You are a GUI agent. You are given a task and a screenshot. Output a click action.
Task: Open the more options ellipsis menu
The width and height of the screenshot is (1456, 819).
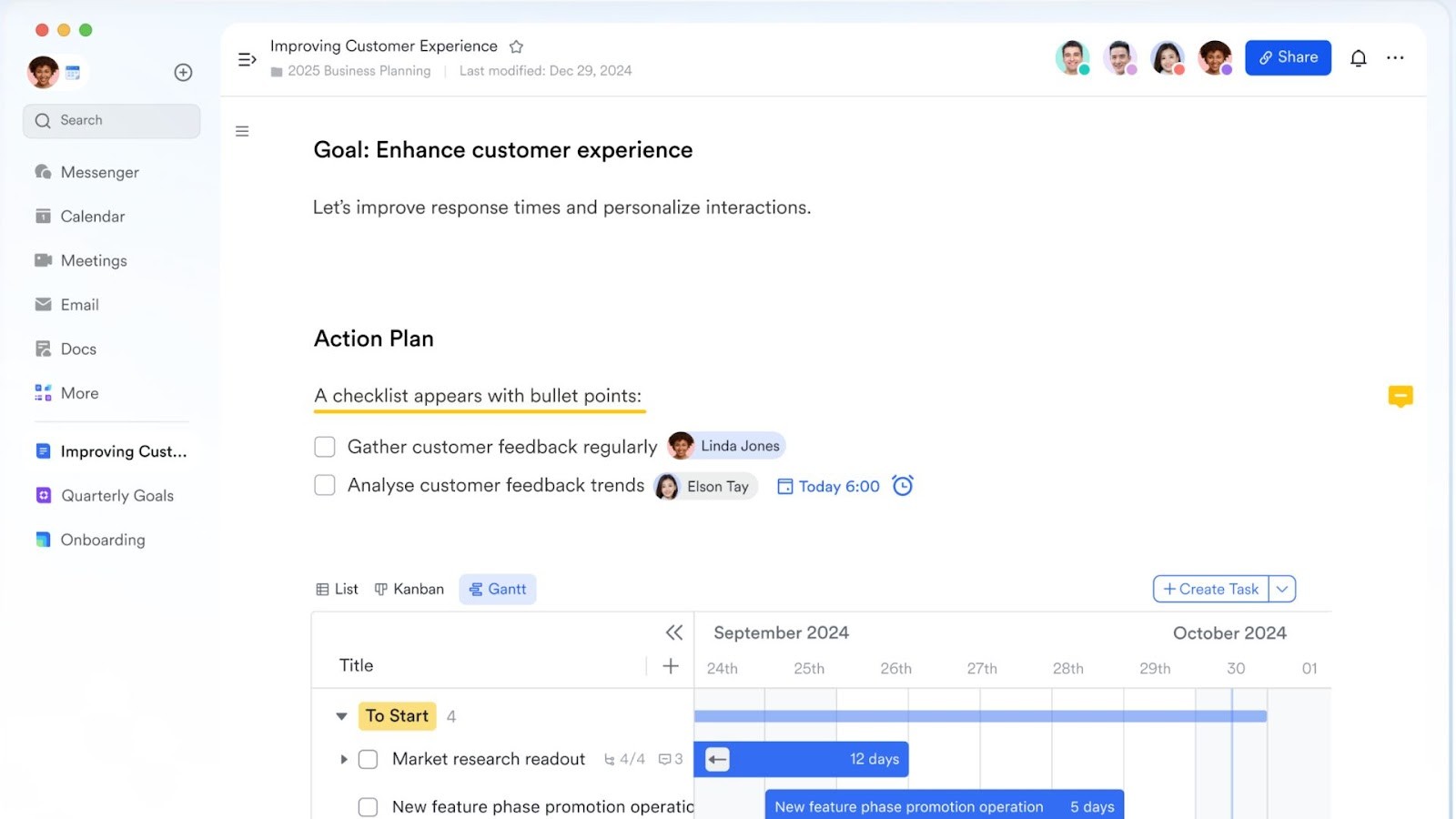coord(1395,57)
